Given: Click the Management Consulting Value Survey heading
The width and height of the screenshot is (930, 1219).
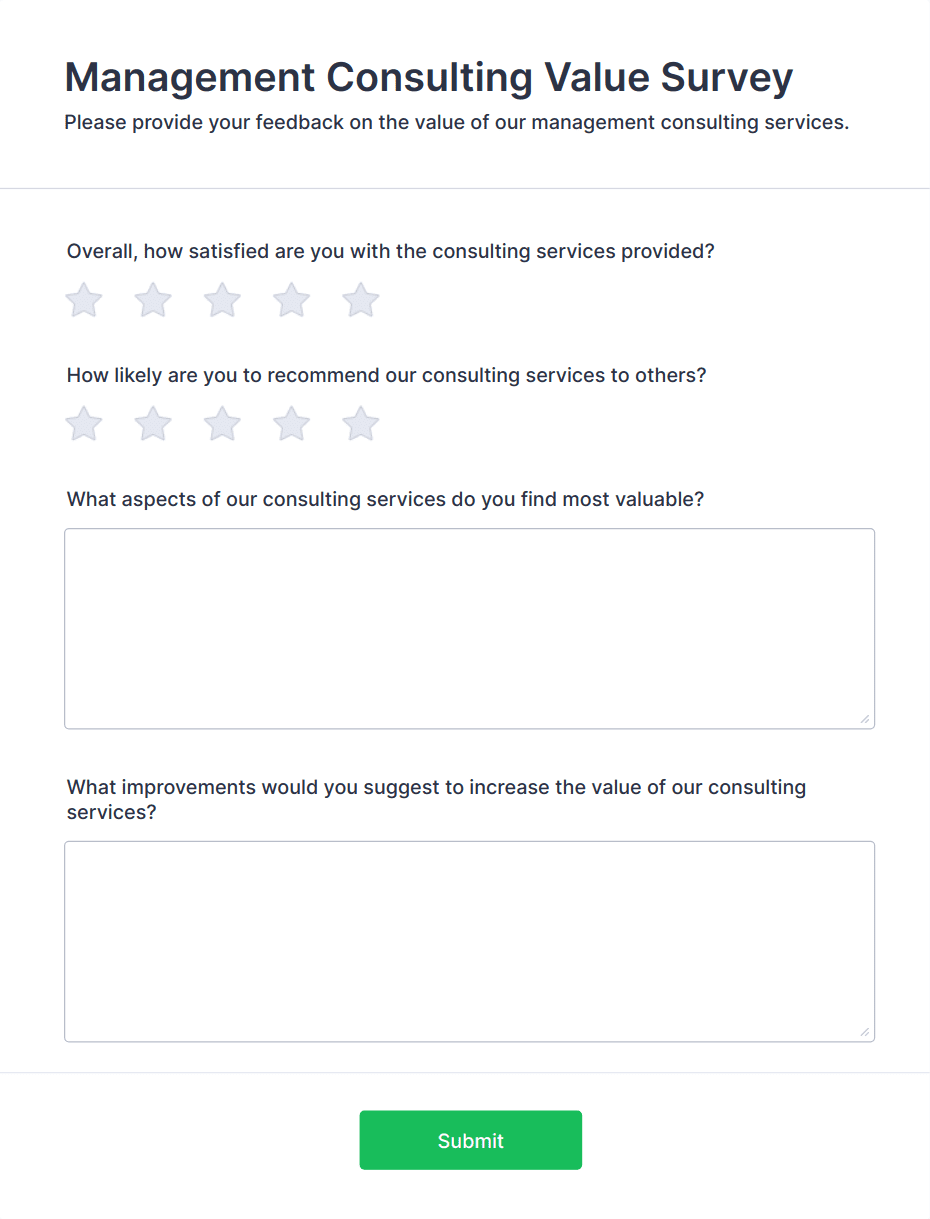Looking at the screenshot, I should (428, 77).
